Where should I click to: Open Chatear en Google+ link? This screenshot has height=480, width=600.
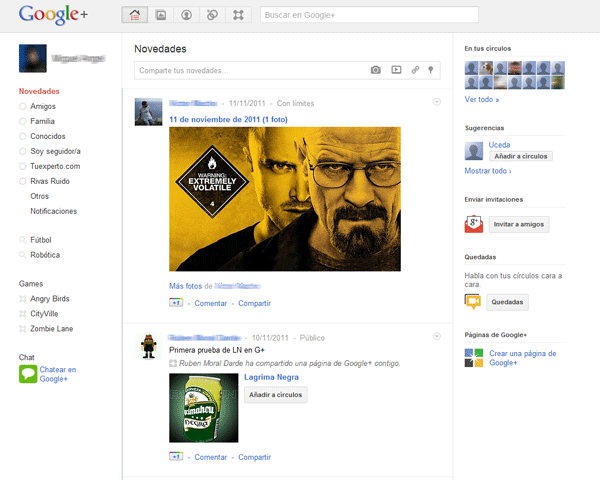pyautogui.click(x=58, y=374)
